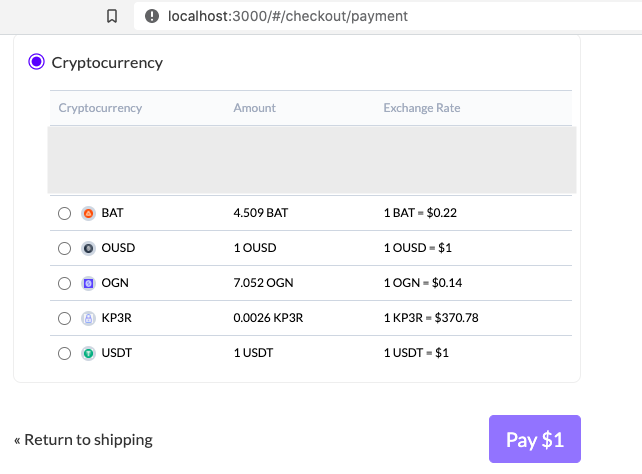Click the Exchange Rate column header
Screen dimensions: 642x474
click(421, 108)
